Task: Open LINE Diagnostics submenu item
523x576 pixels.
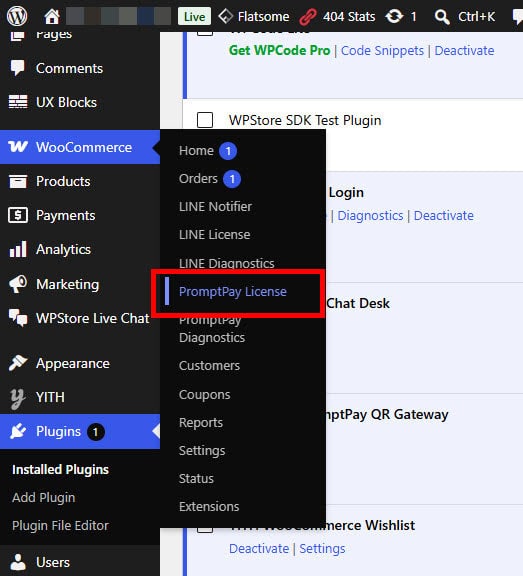Action: (x=227, y=263)
